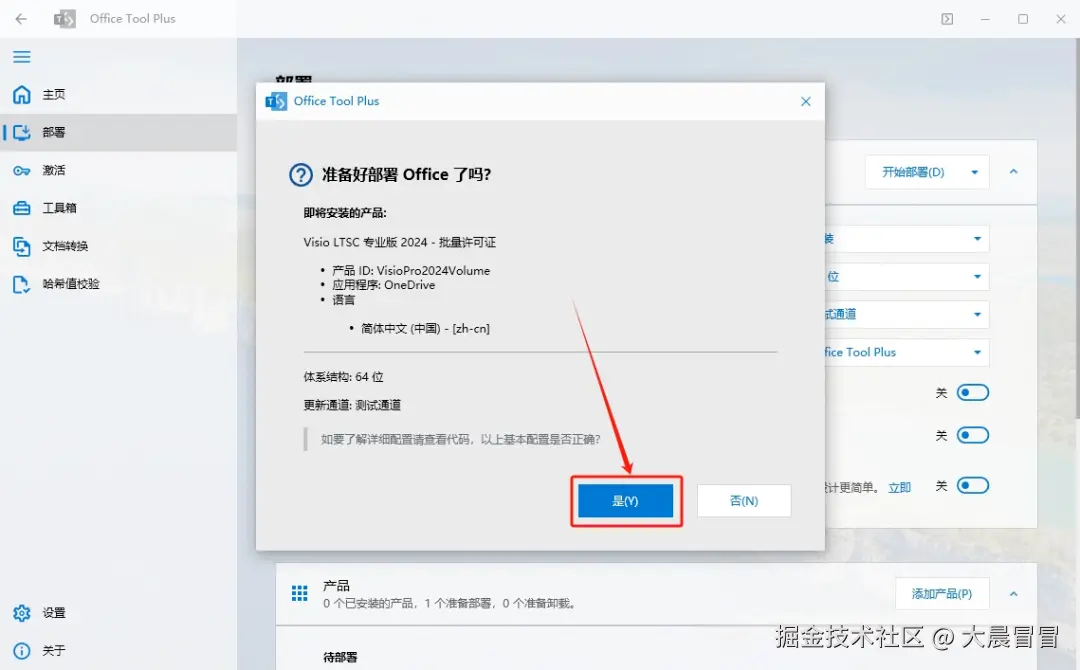Click the 主页 home icon

tap(22, 94)
